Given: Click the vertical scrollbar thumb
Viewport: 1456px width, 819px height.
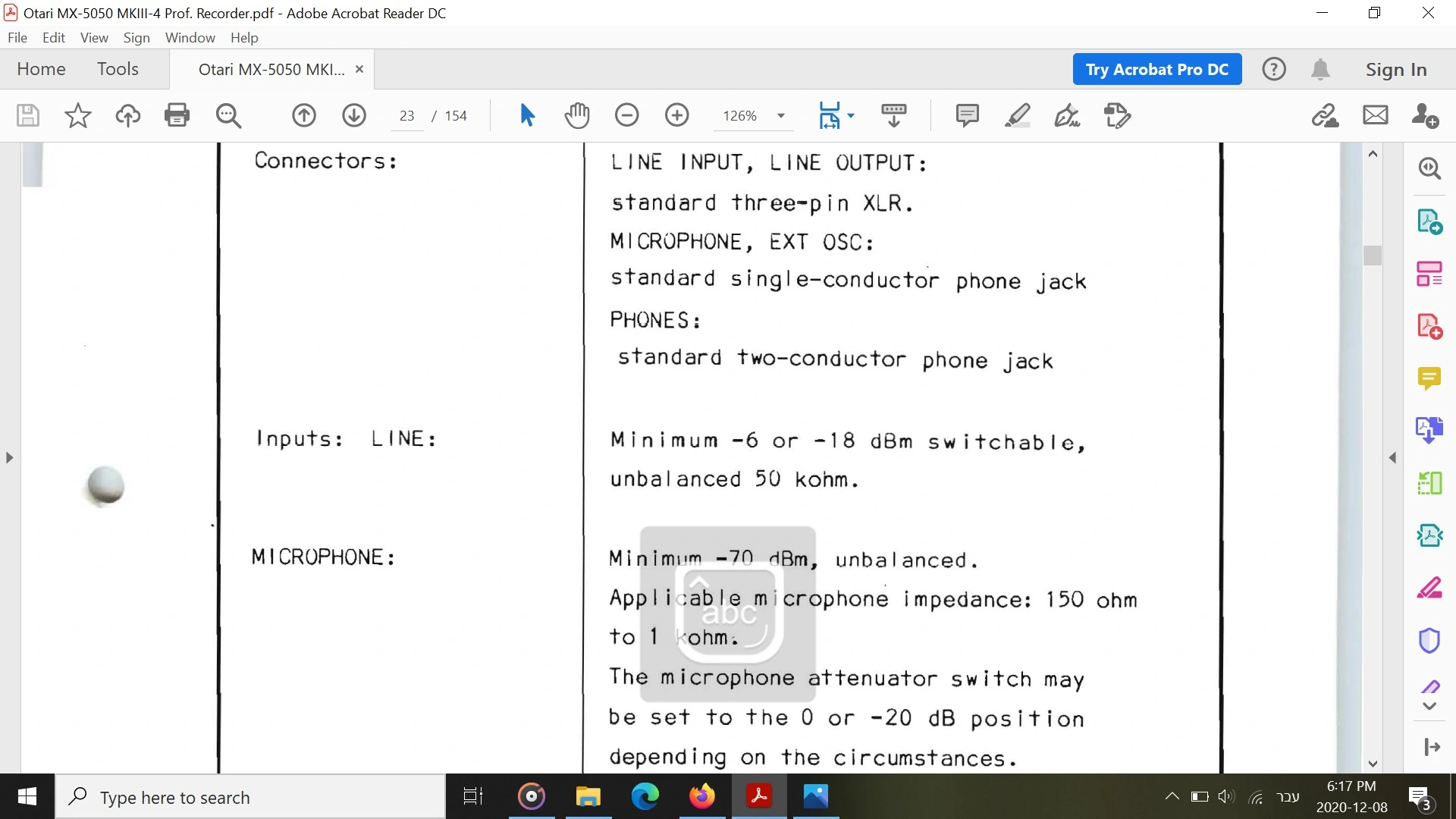Looking at the screenshot, I should (1373, 255).
